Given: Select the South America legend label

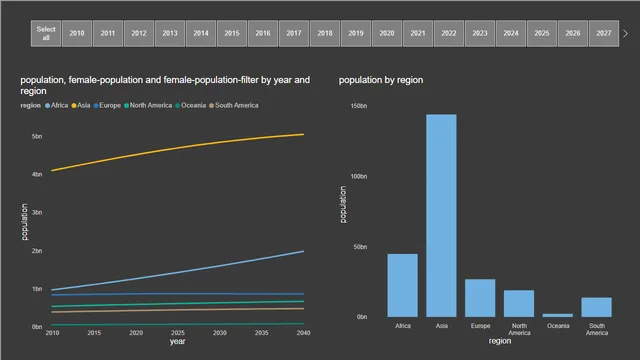Looking at the screenshot, I should [237, 105].
